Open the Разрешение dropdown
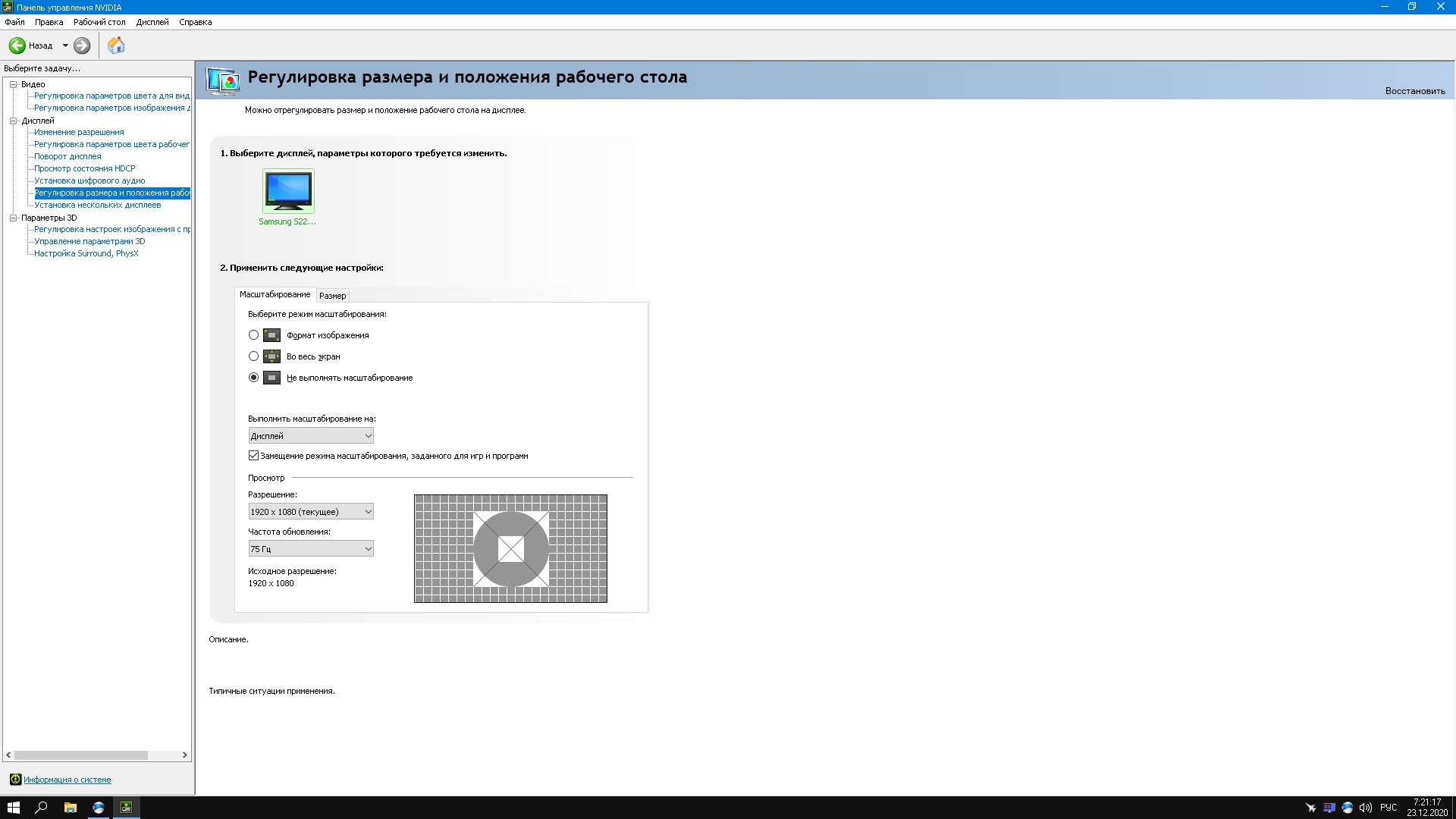Viewport: 1456px width, 819px height. [311, 511]
